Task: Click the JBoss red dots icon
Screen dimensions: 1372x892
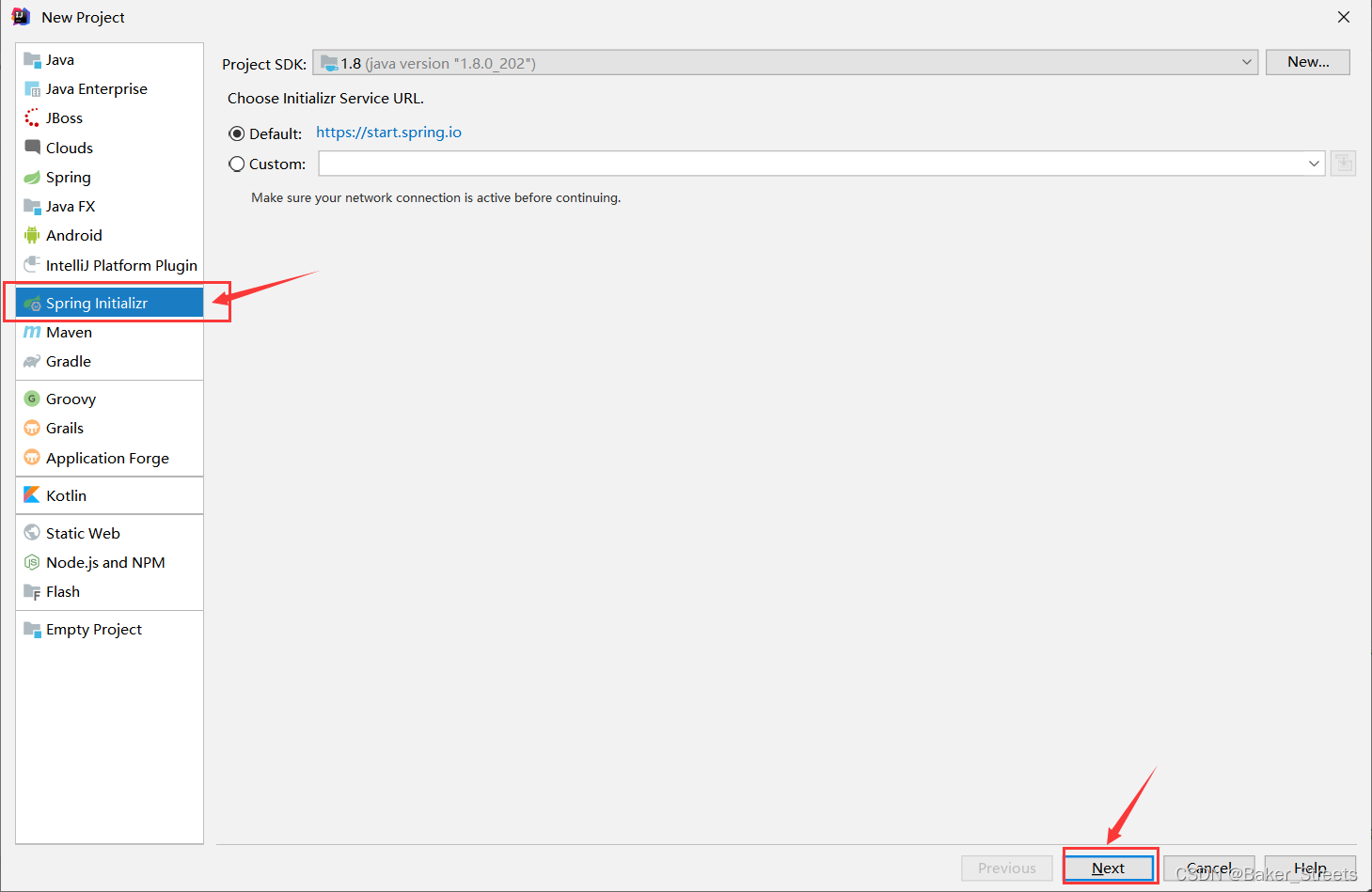Action: pyautogui.click(x=32, y=118)
